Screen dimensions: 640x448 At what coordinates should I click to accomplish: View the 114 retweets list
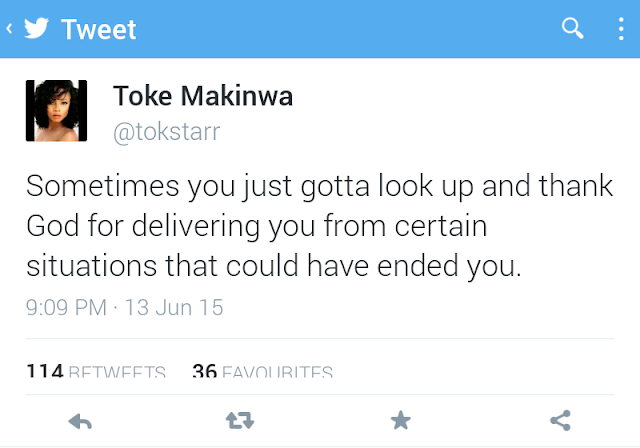click(x=96, y=372)
